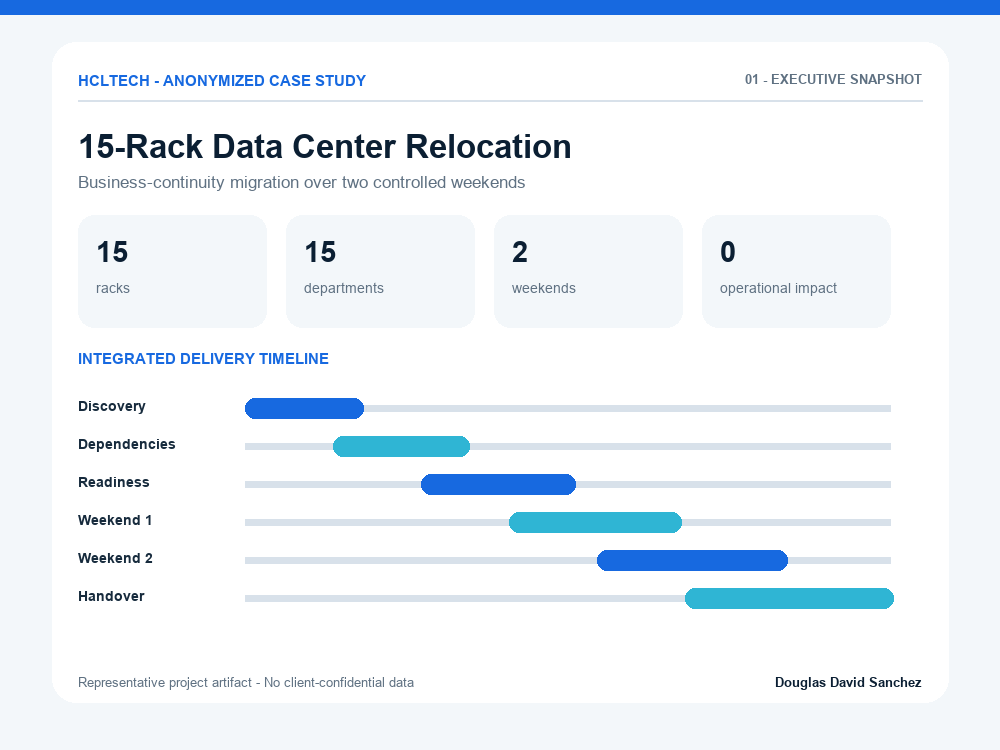The image size is (1000, 750).
Task: Select the blue Discovery timeline bar
Action: [x=304, y=409]
